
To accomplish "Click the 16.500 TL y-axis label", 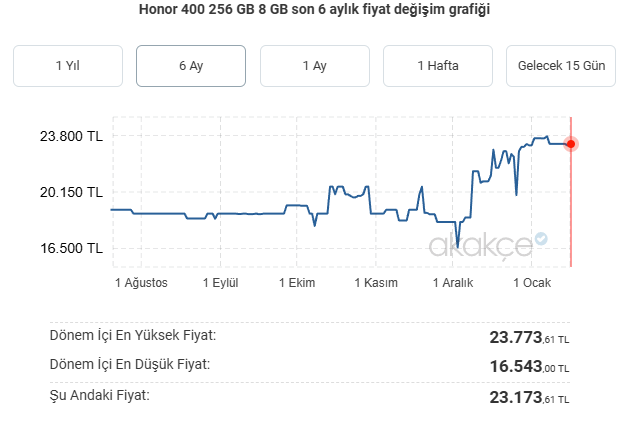I will 70,248.
